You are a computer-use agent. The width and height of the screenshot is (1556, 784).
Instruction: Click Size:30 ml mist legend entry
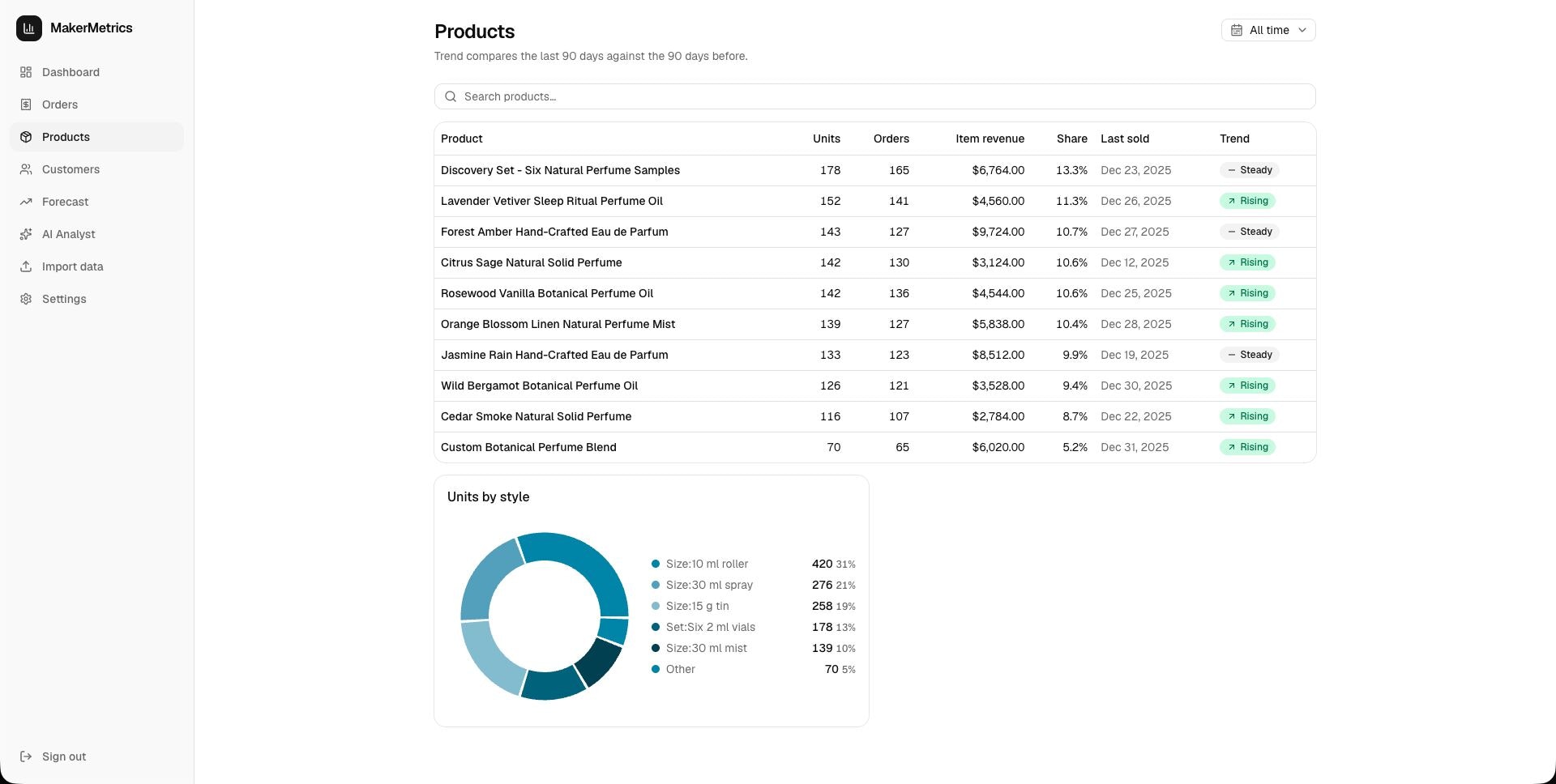pos(754,648)
